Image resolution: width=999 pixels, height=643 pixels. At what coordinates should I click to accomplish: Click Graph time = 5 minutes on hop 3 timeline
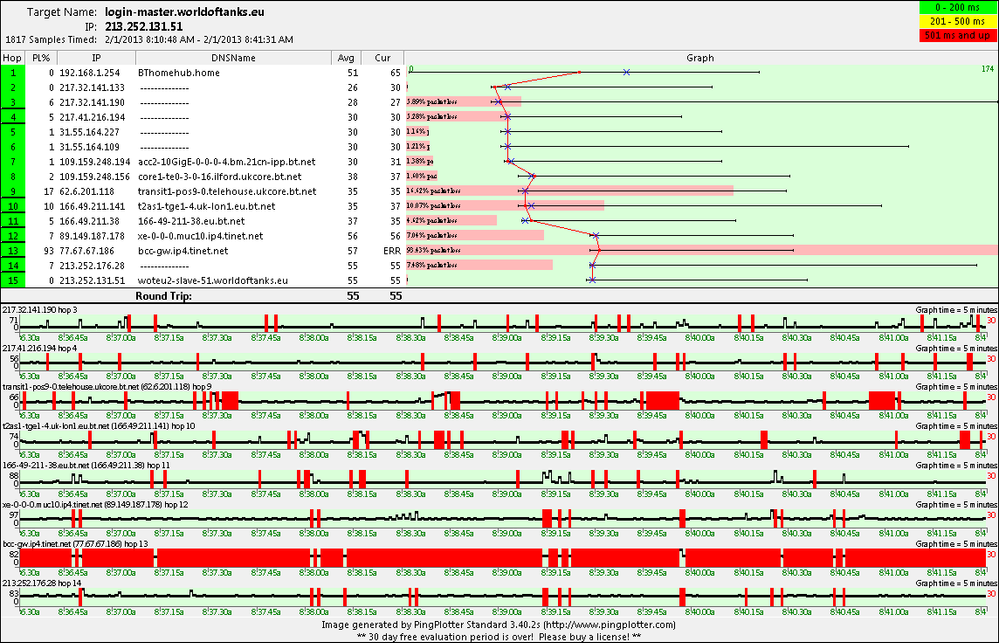coord(956,310)
